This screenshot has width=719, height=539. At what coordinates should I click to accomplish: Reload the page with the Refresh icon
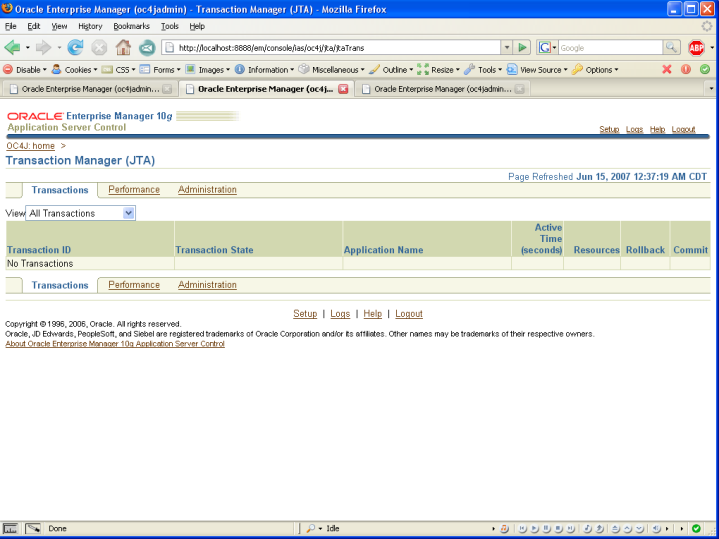tap(75, 47)
